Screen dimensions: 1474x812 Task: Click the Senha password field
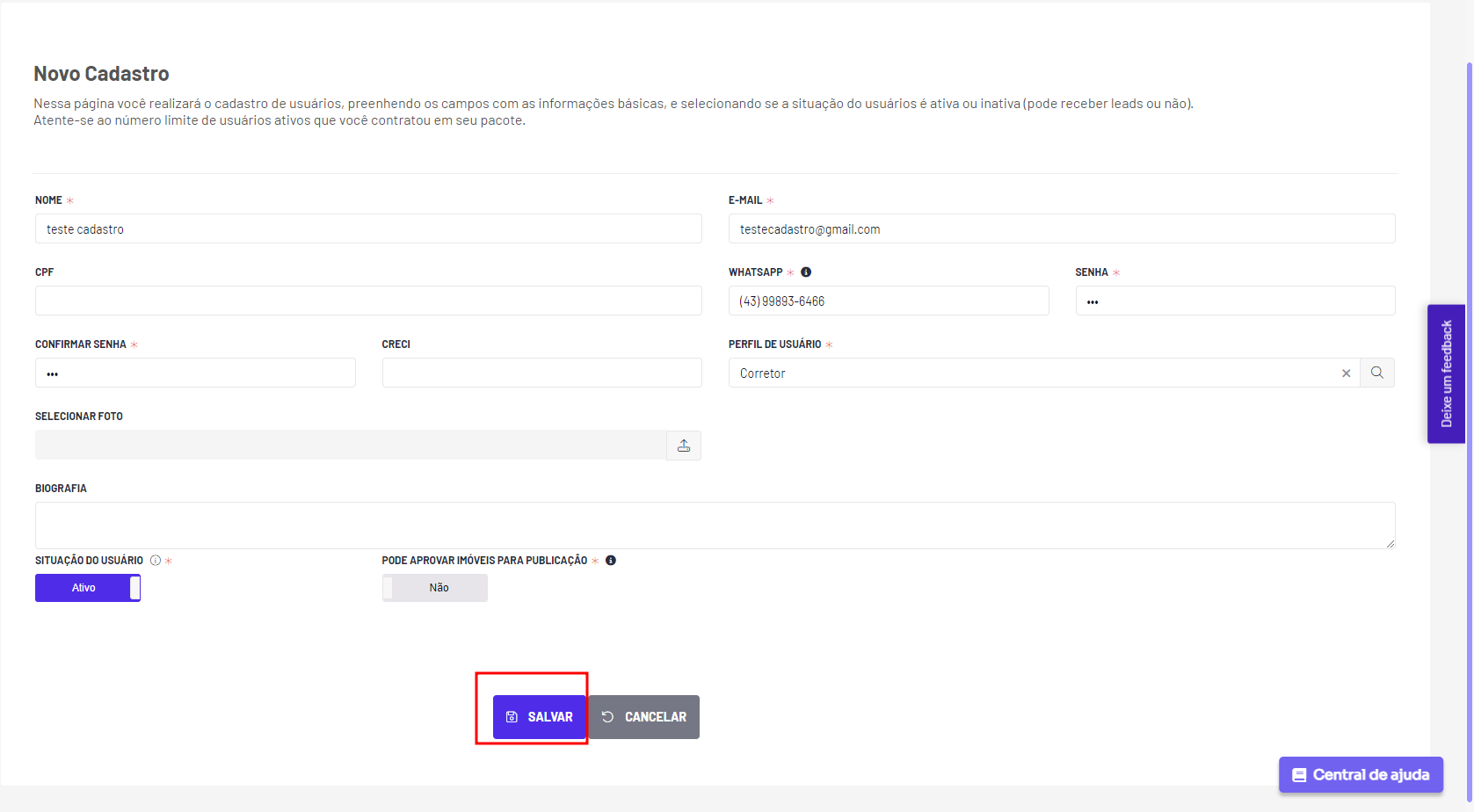tap(1236, 301)
